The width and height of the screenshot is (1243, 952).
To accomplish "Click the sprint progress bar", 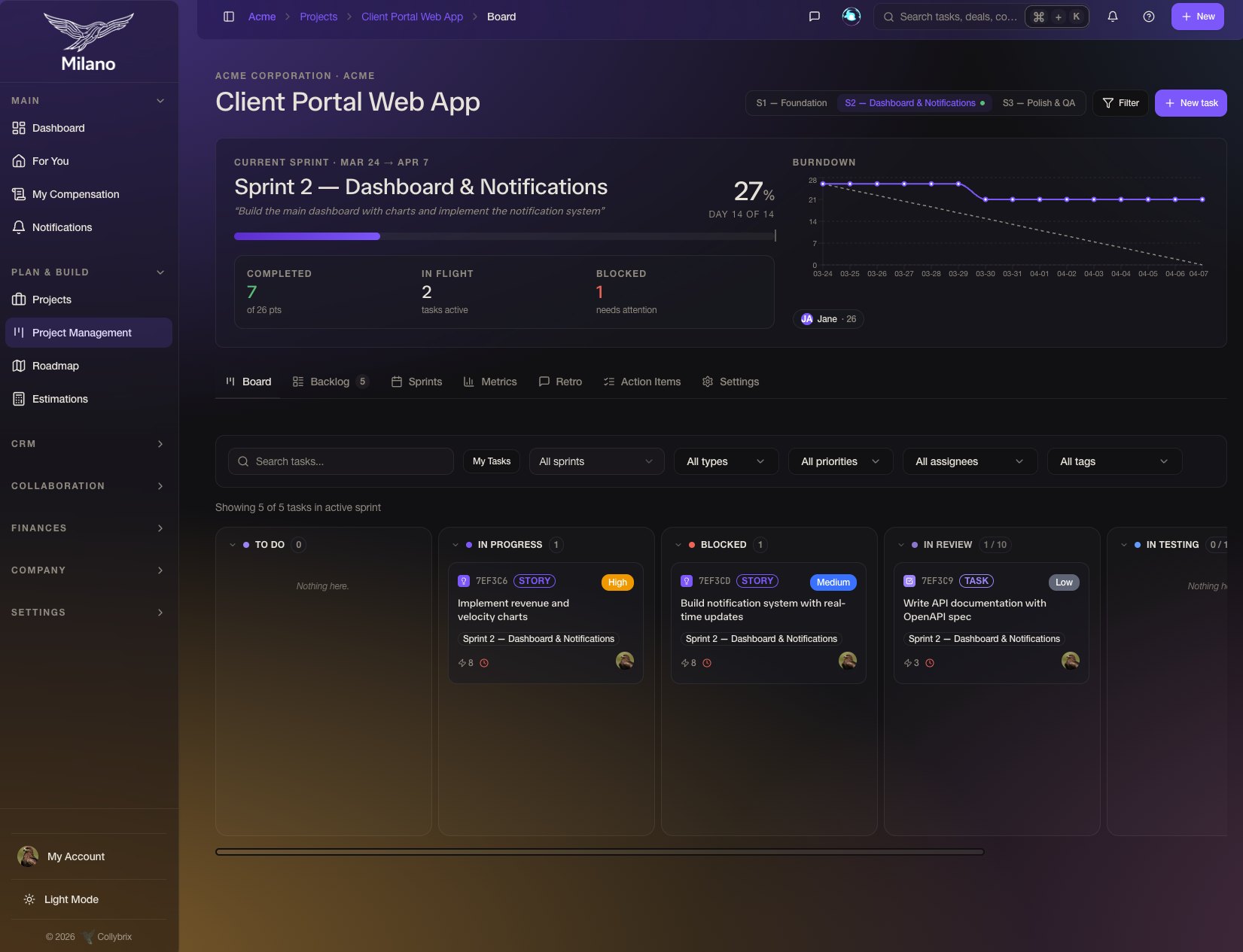I will pos(504,236).
